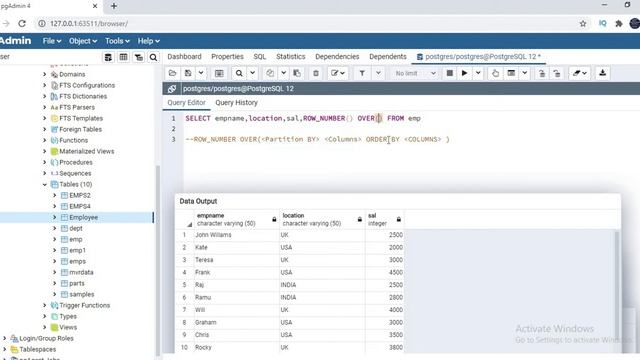Open the Edit pencil dropdown button
Image resolution: width=640 pixels, height=360 pixels.
click(x=338, y=73)
